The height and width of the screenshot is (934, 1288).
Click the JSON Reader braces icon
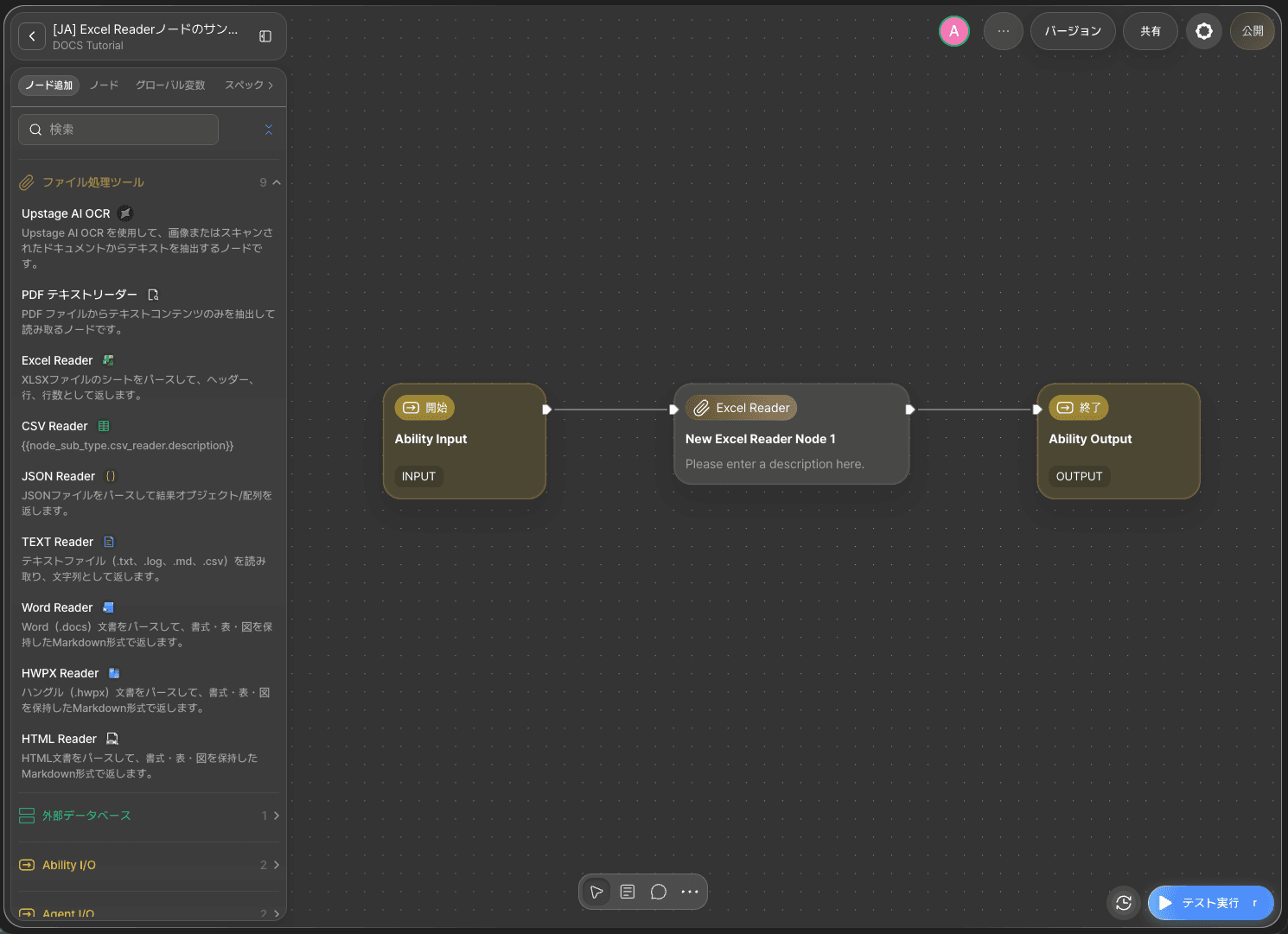tap(111, 476)
